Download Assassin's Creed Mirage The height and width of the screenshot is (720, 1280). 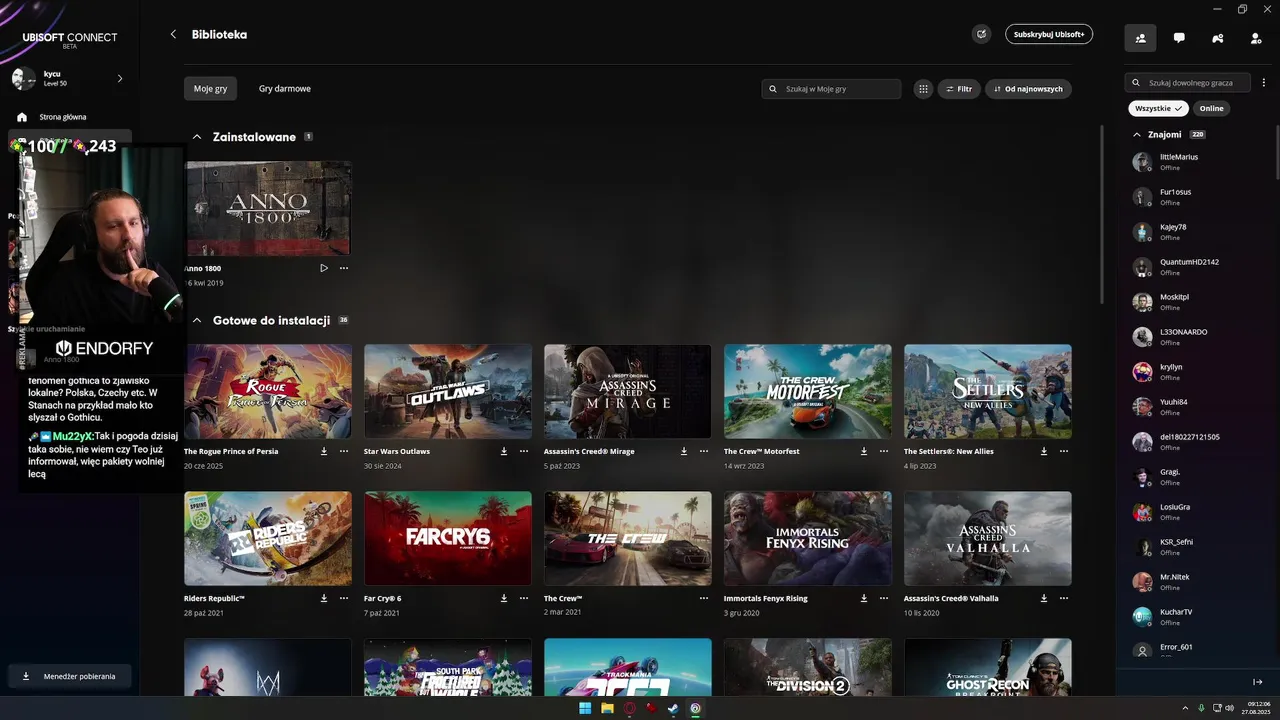tap(684, 451)
